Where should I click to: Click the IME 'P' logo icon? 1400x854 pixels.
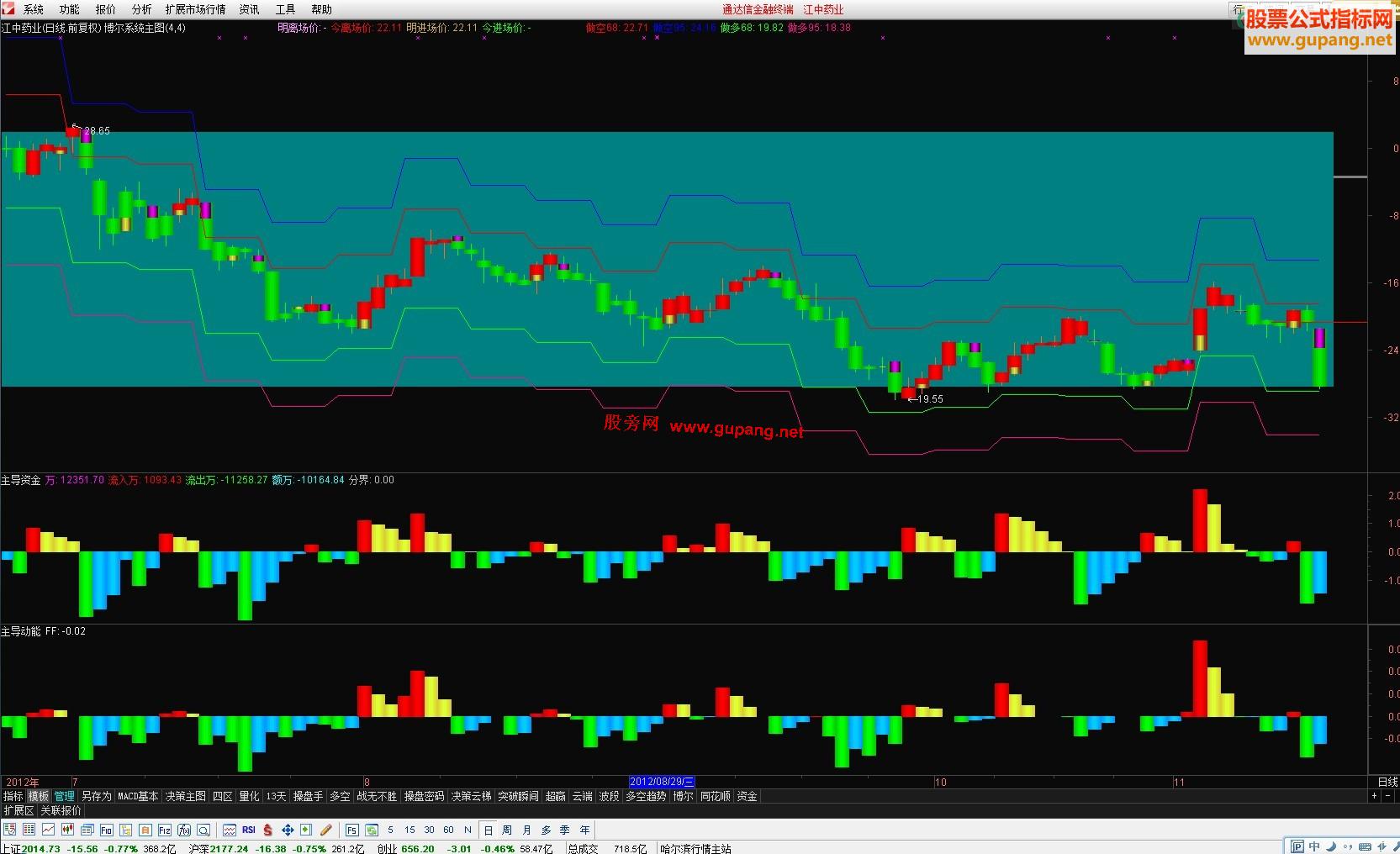coord(1297,846)
